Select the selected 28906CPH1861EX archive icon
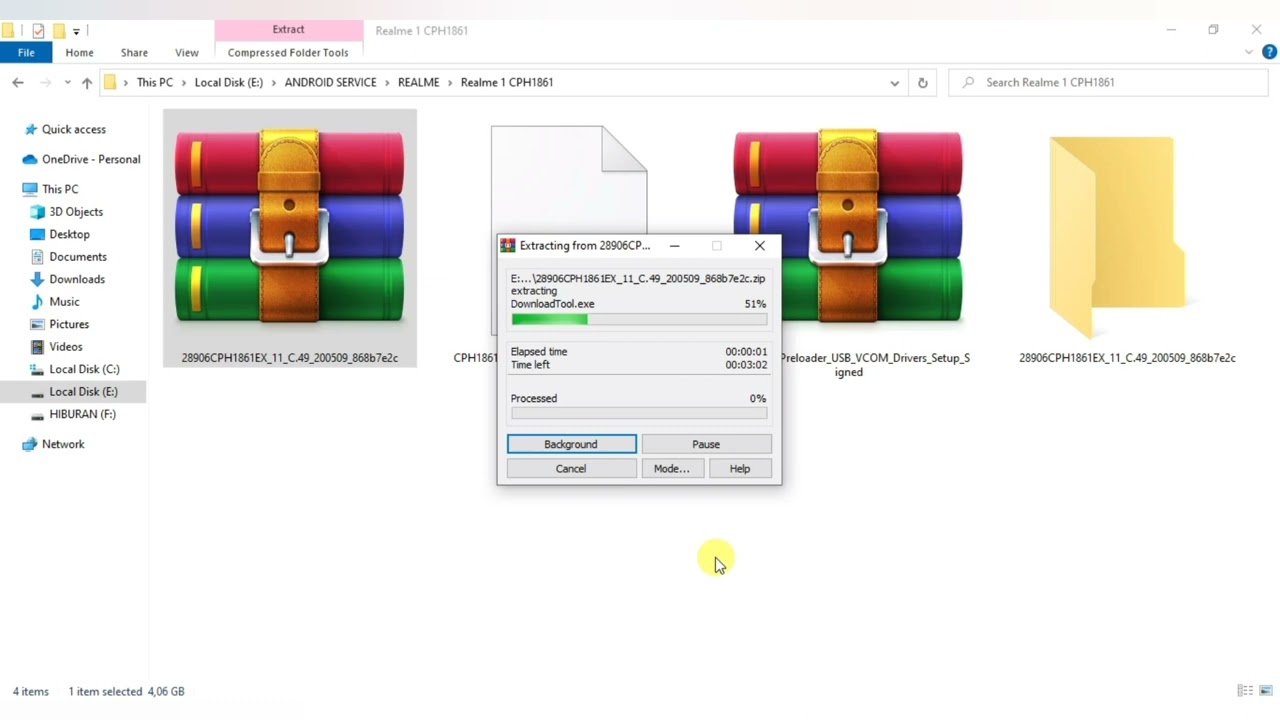The image size is (1280, 720). point(290,227)
